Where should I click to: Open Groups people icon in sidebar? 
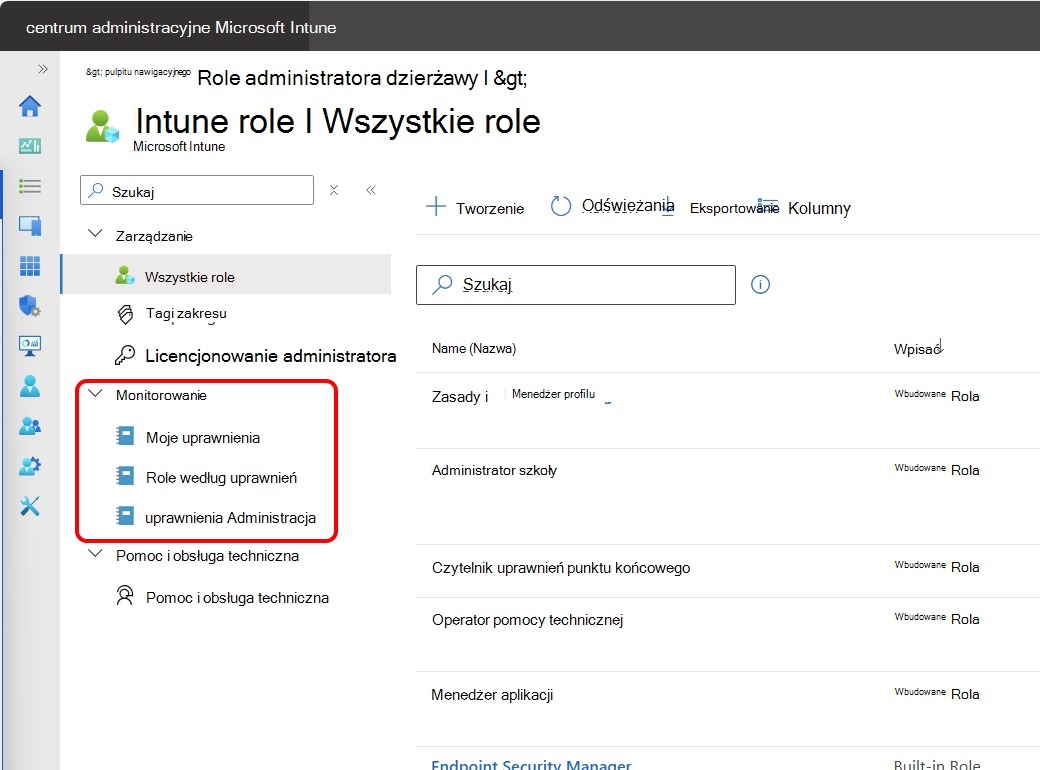[x=30, y=426]
